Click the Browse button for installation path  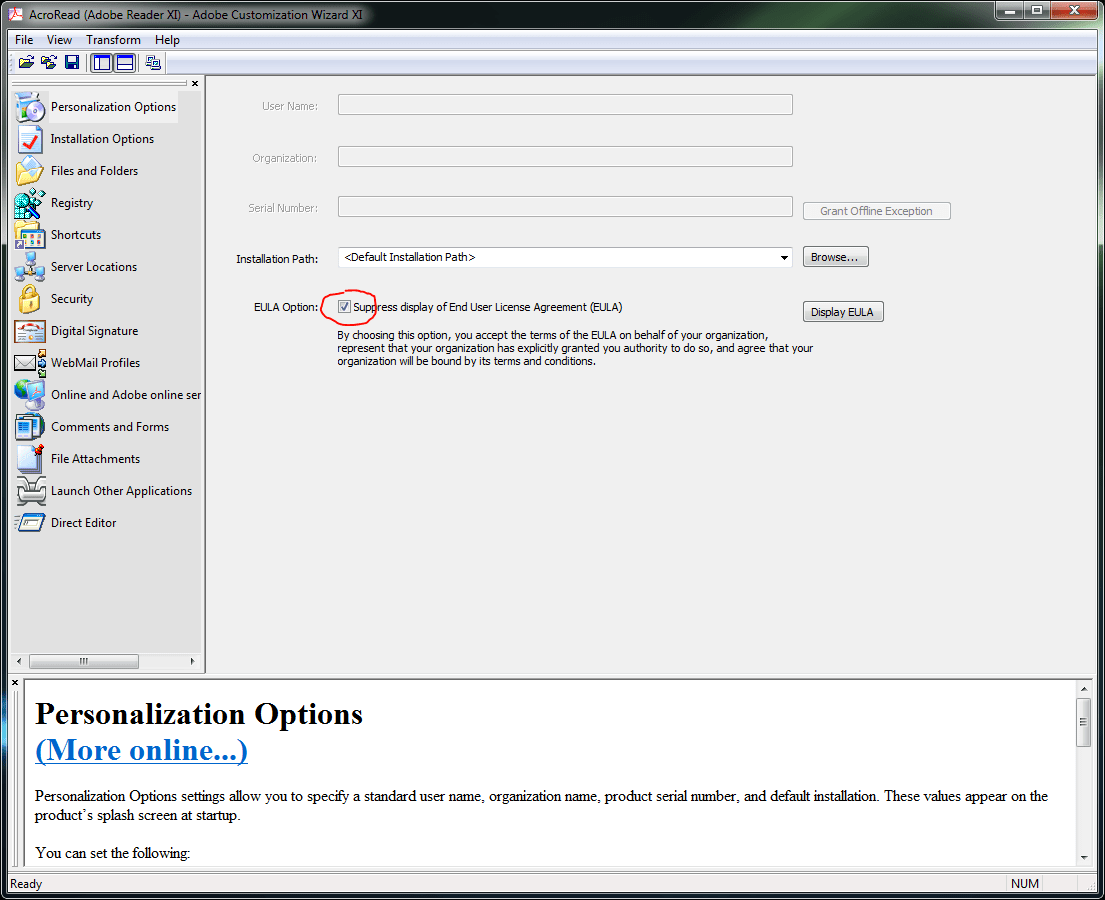[x=834, y=256]
